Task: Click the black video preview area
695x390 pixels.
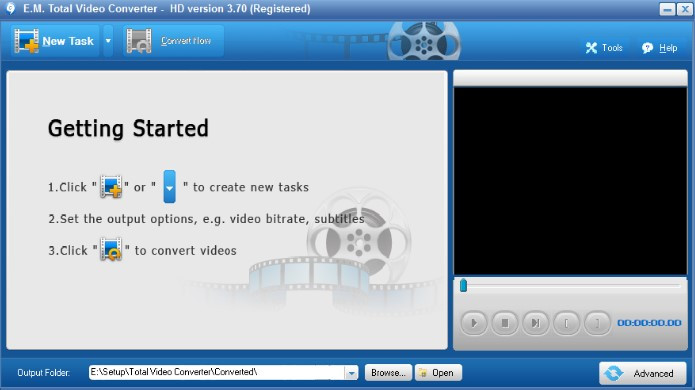Action: (x=570, y=181)
